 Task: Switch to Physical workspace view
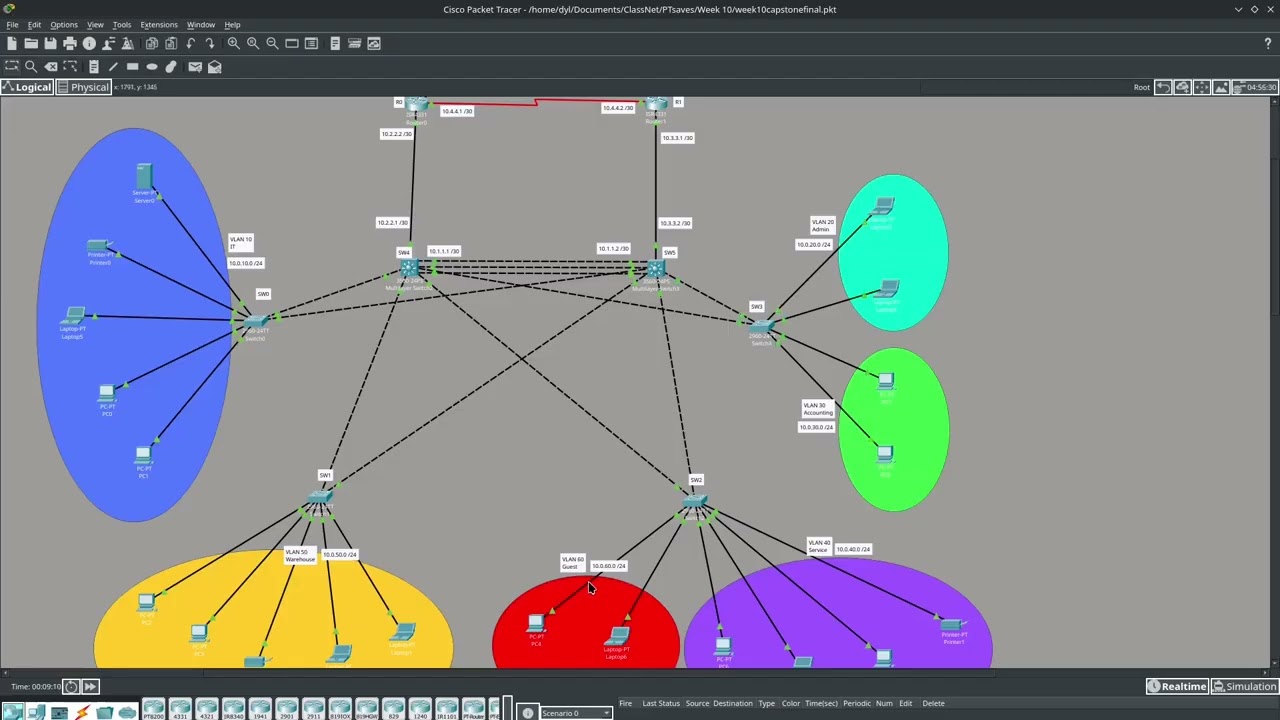tap(83, 87)
